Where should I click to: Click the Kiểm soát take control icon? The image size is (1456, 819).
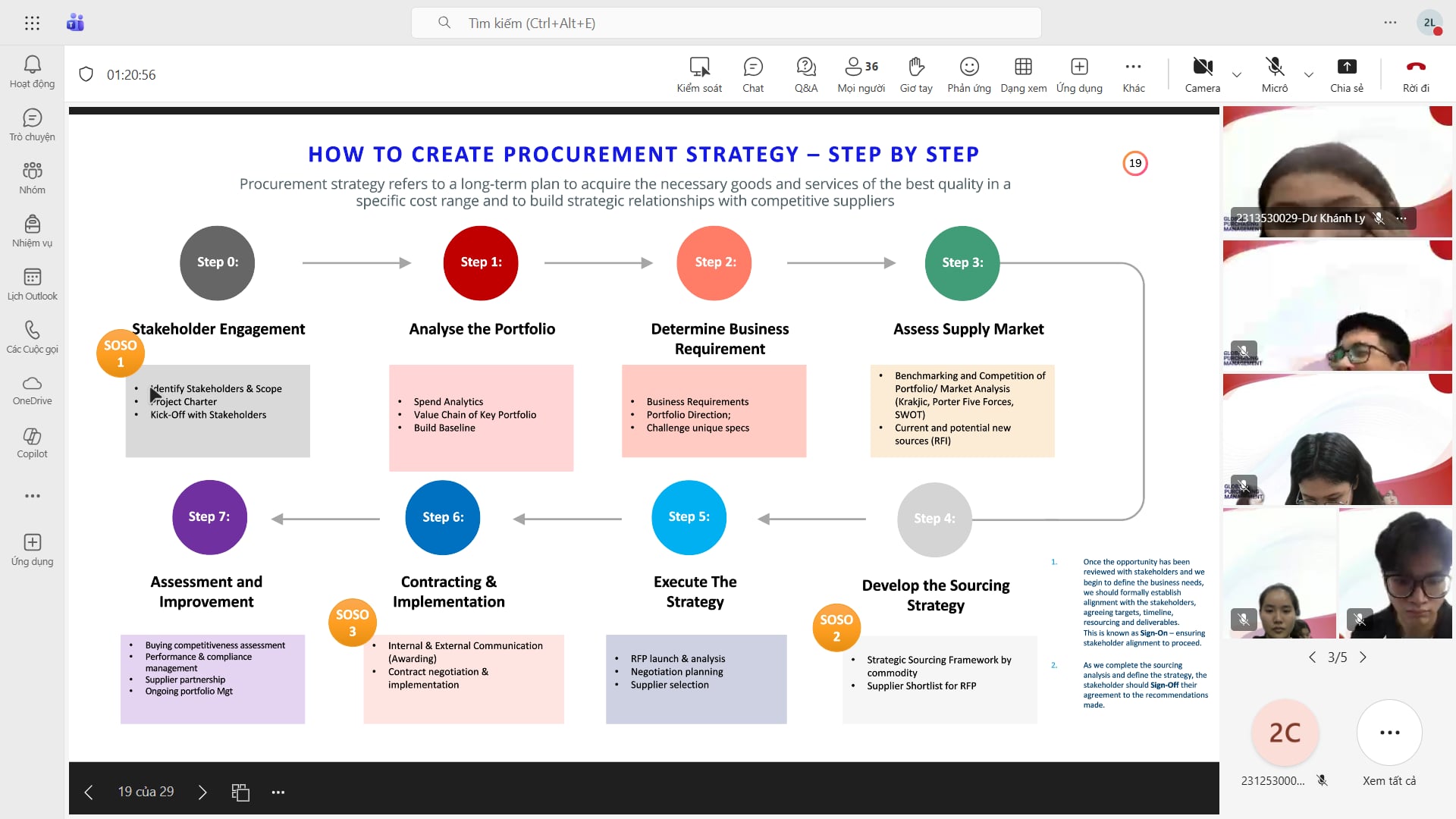(699, 74)
